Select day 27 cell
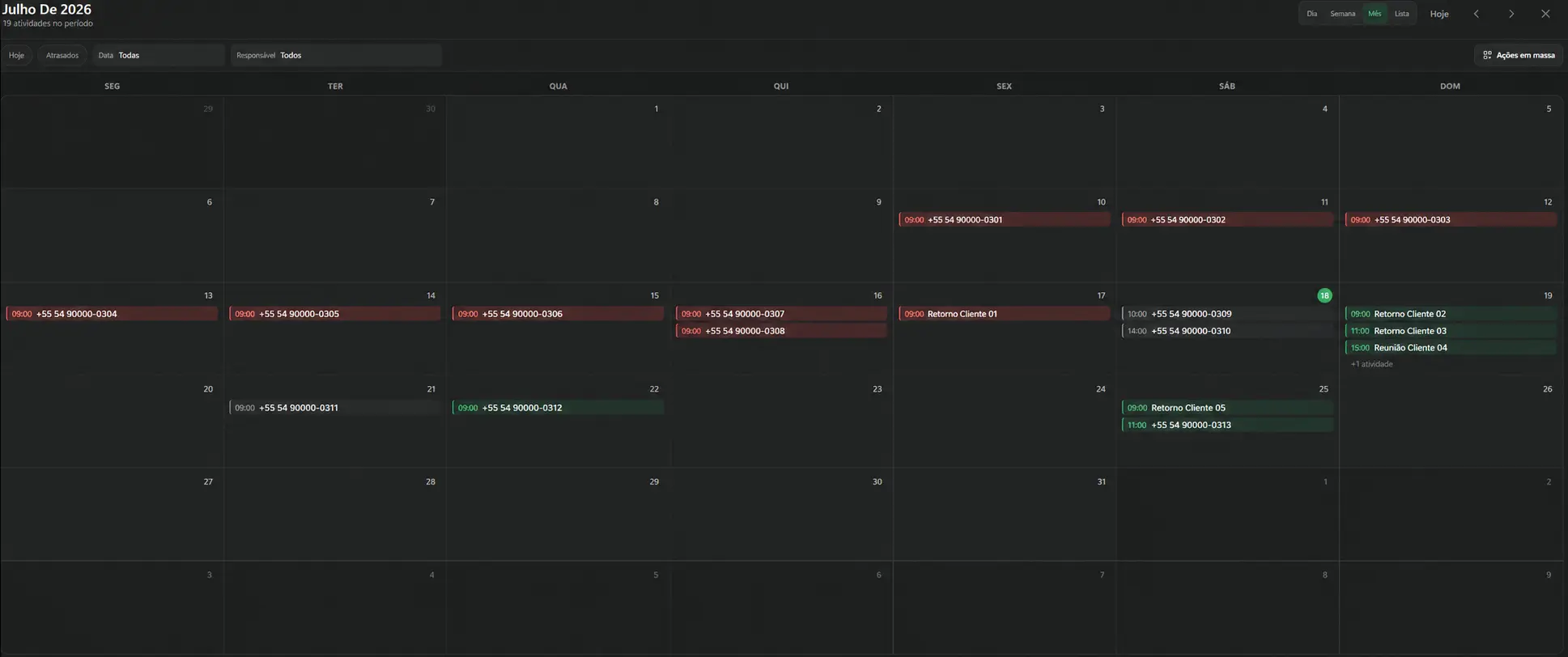This screenshot has height=657, width=1568. pyautogui.click(x=113, y=515)
